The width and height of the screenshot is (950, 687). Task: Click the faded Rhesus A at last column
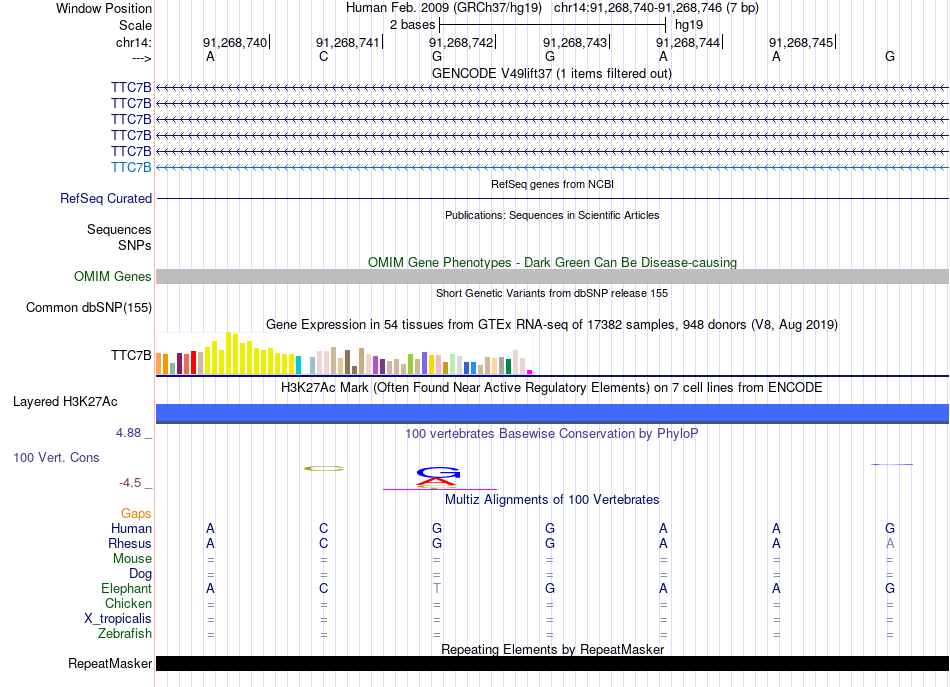point(890,543)
